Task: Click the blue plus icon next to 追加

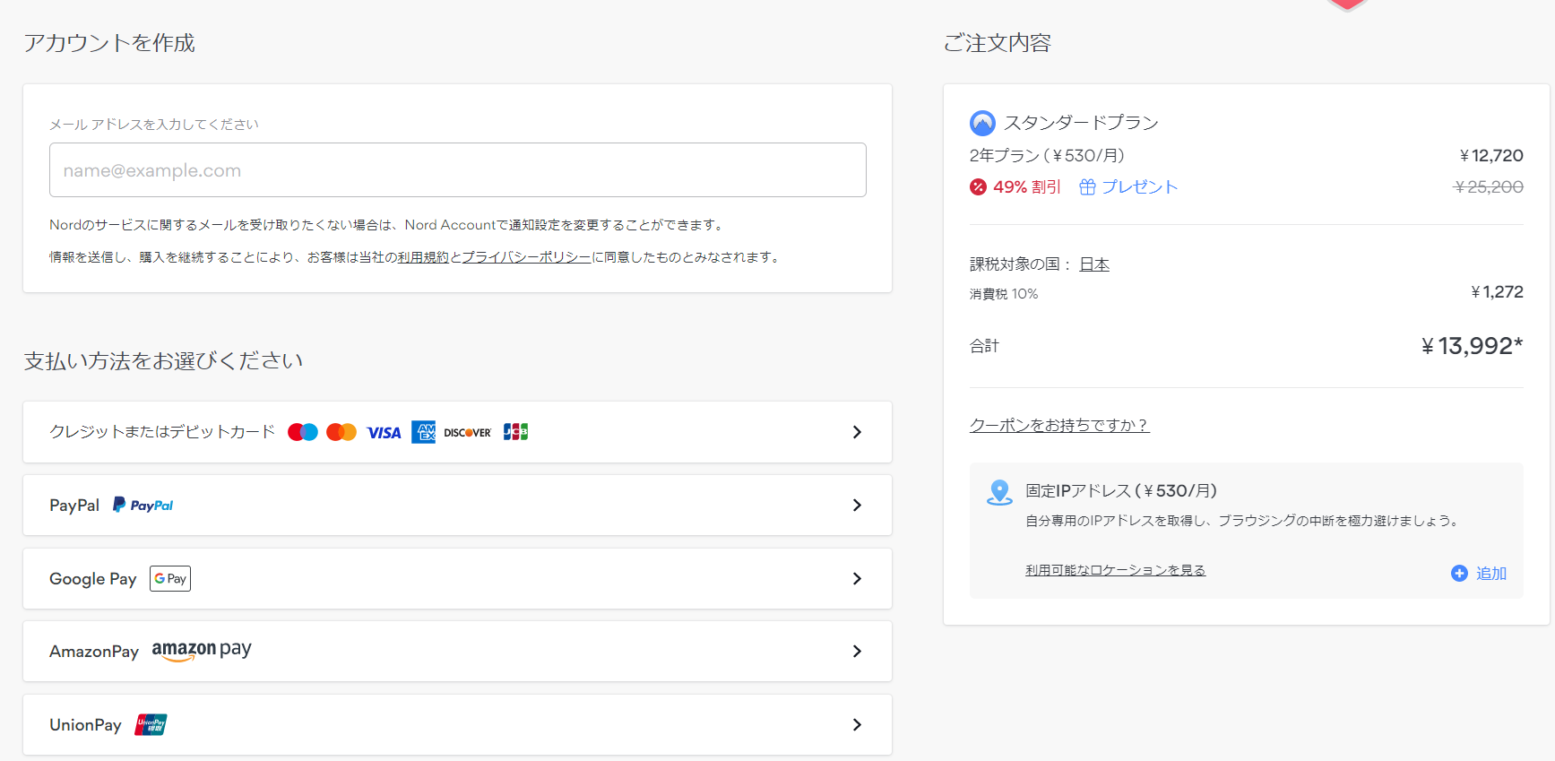Action: [1459, 573]
